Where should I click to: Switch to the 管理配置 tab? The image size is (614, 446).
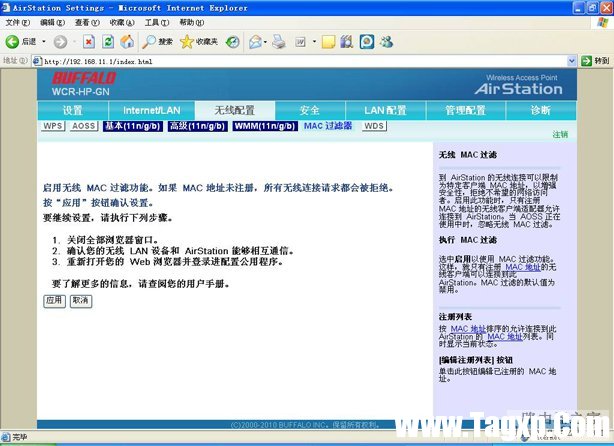[x=466, y=110]
